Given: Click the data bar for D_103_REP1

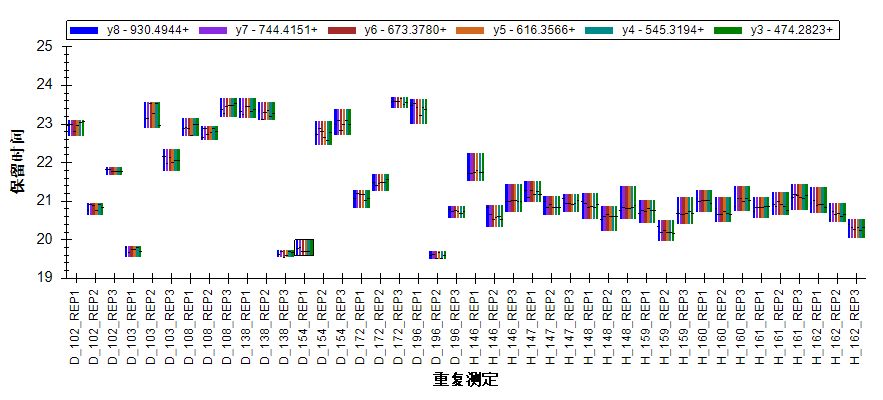Looking at the screenshot, I should click(133, 251).
